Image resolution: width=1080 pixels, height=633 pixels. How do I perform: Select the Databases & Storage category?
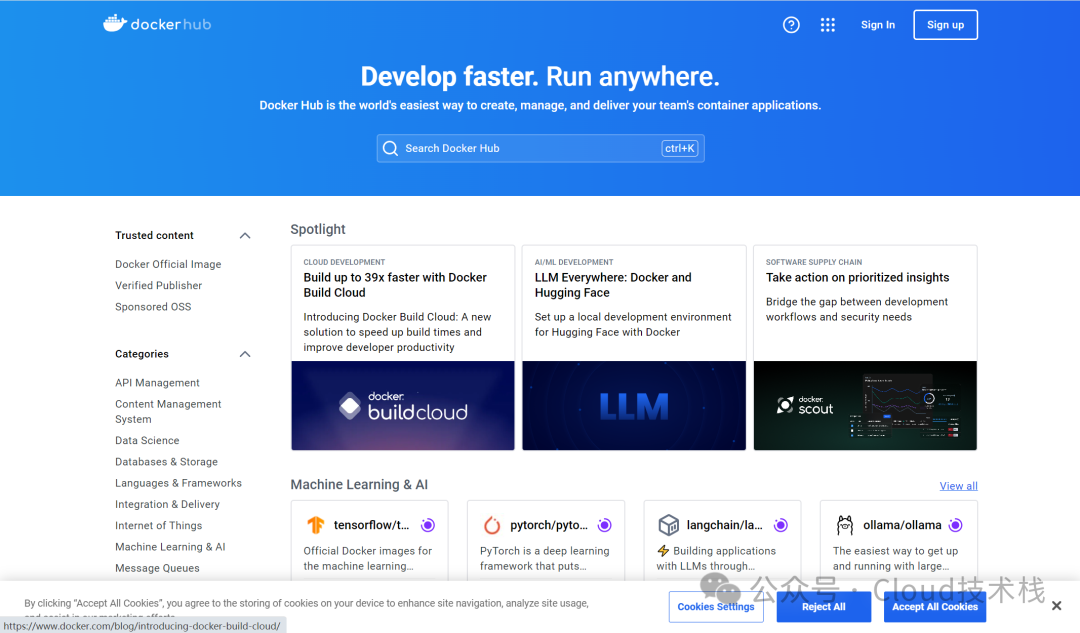coord(166,461)
